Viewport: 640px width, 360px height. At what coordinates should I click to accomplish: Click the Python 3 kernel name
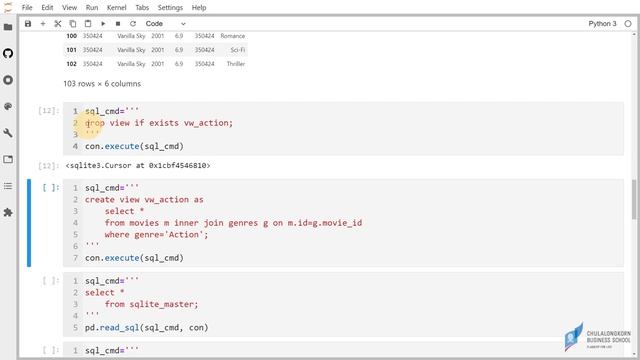[x=602, y=24]
